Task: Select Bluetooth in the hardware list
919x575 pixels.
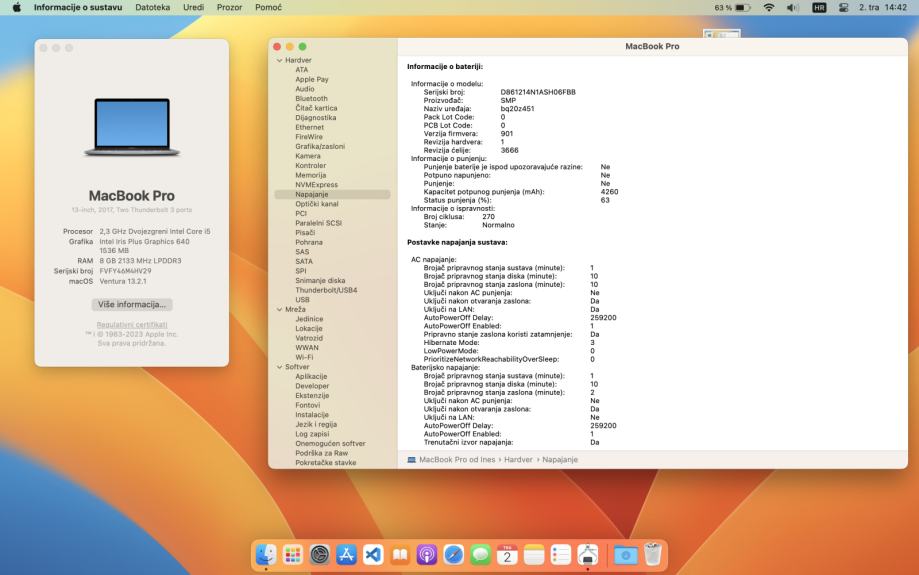Action: tap(311, 98)
